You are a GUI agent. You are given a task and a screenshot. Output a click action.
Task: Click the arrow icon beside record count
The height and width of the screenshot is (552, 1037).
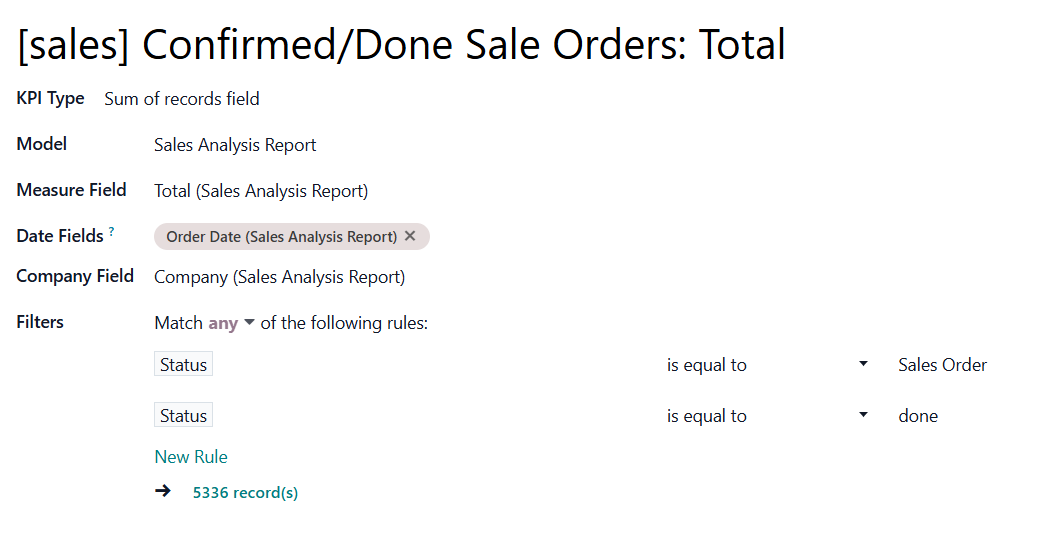163,491
